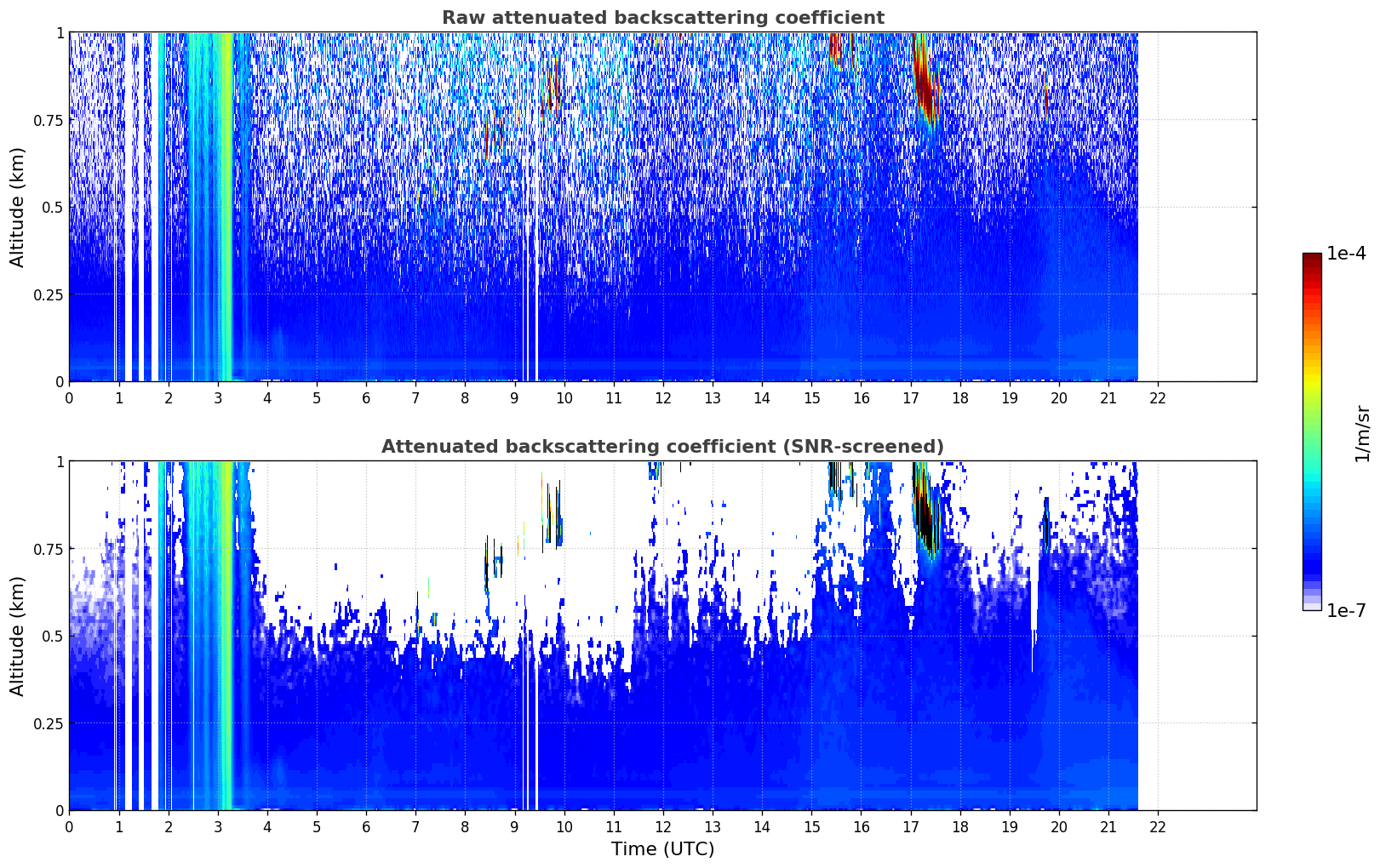Click the '0.25' altitude tick in bottom plot

(48, 723)
